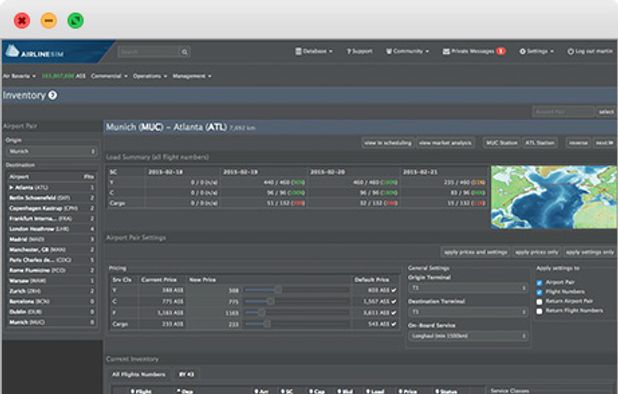Click the Cargo default price checkmark
The height and width of the screenshot is (394, 618).
[x=394, y=324]
